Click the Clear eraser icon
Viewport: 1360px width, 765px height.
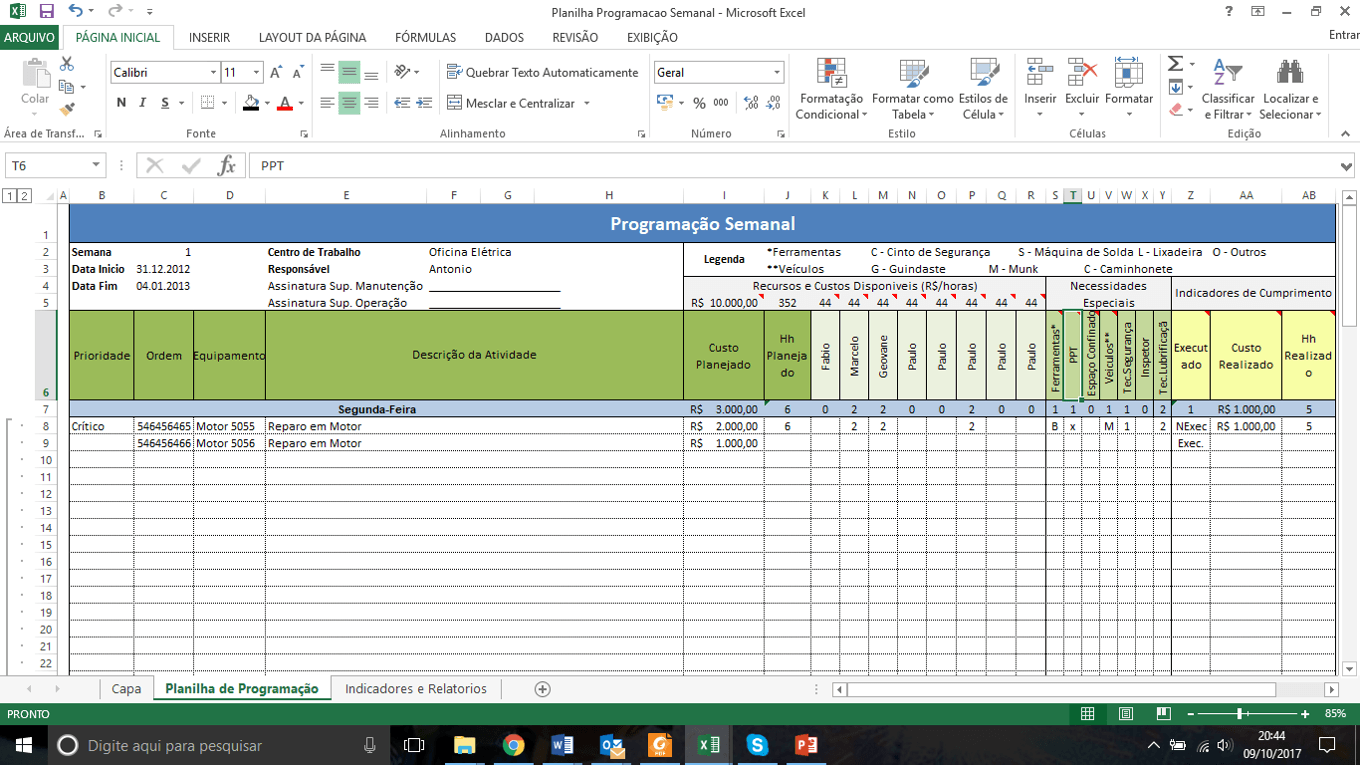pos(1176,110)
